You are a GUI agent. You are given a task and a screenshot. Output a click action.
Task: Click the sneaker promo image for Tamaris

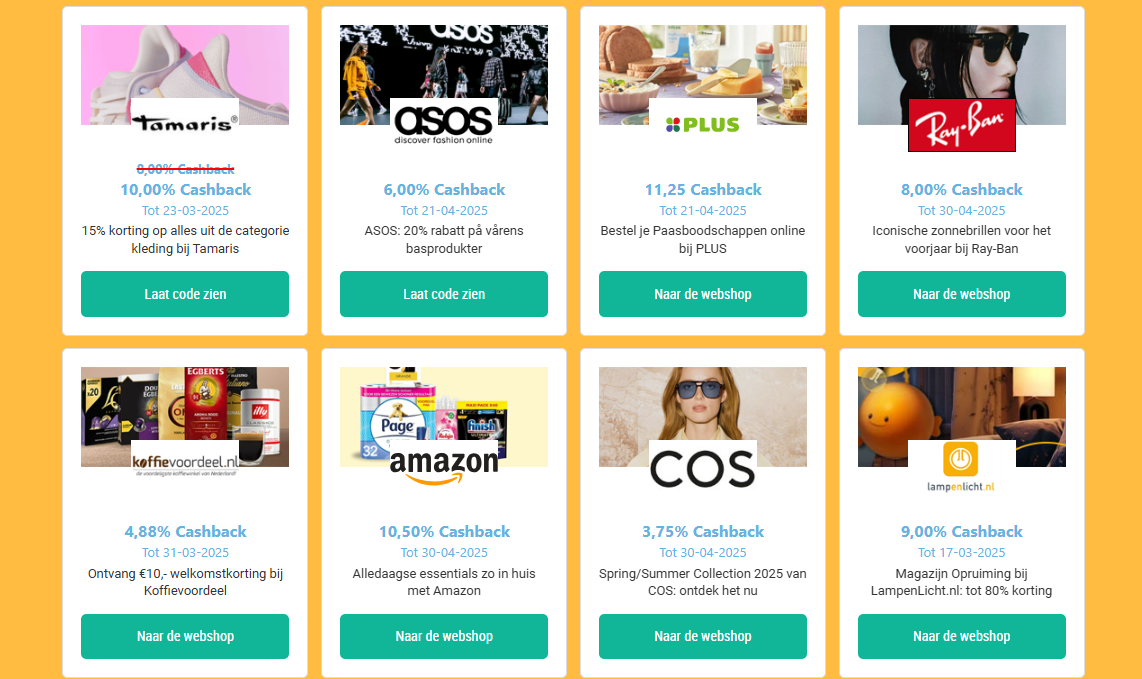[x=185, y=74]
